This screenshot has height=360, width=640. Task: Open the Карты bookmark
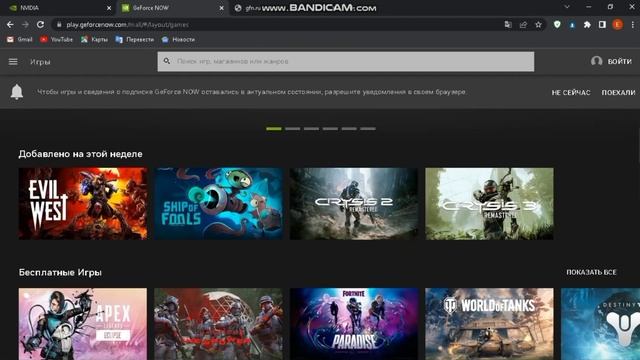[x=94, y=40]
